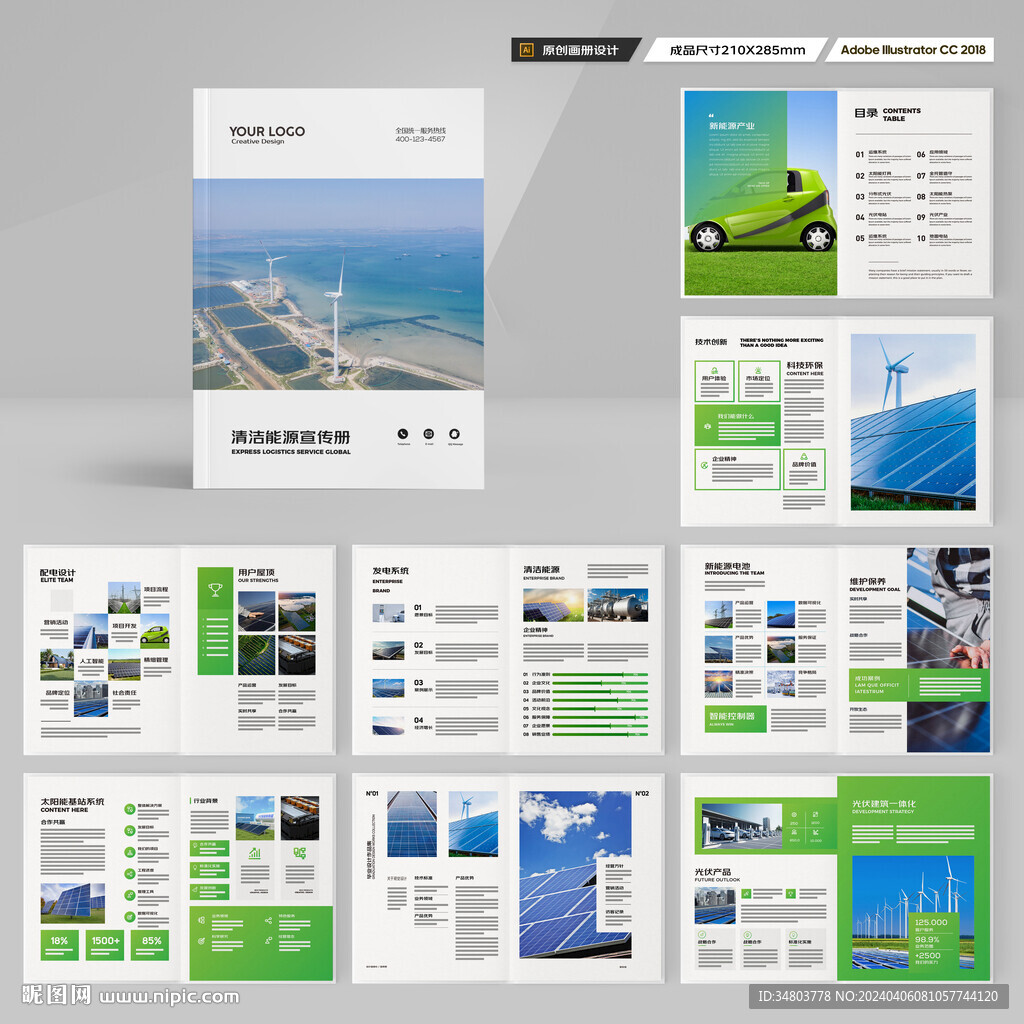Click the green car image
The width and height of the screenshot is (1024, 1024).
click(761, 210)
